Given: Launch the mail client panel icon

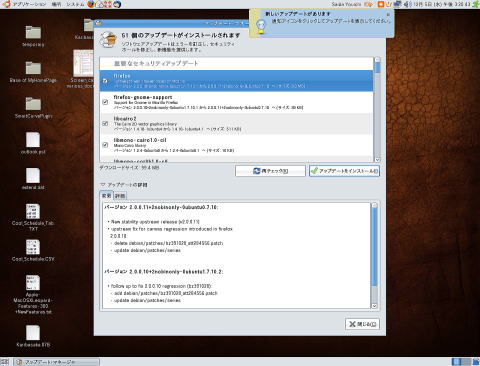Looking at the screenshot, I should (100, 4).
